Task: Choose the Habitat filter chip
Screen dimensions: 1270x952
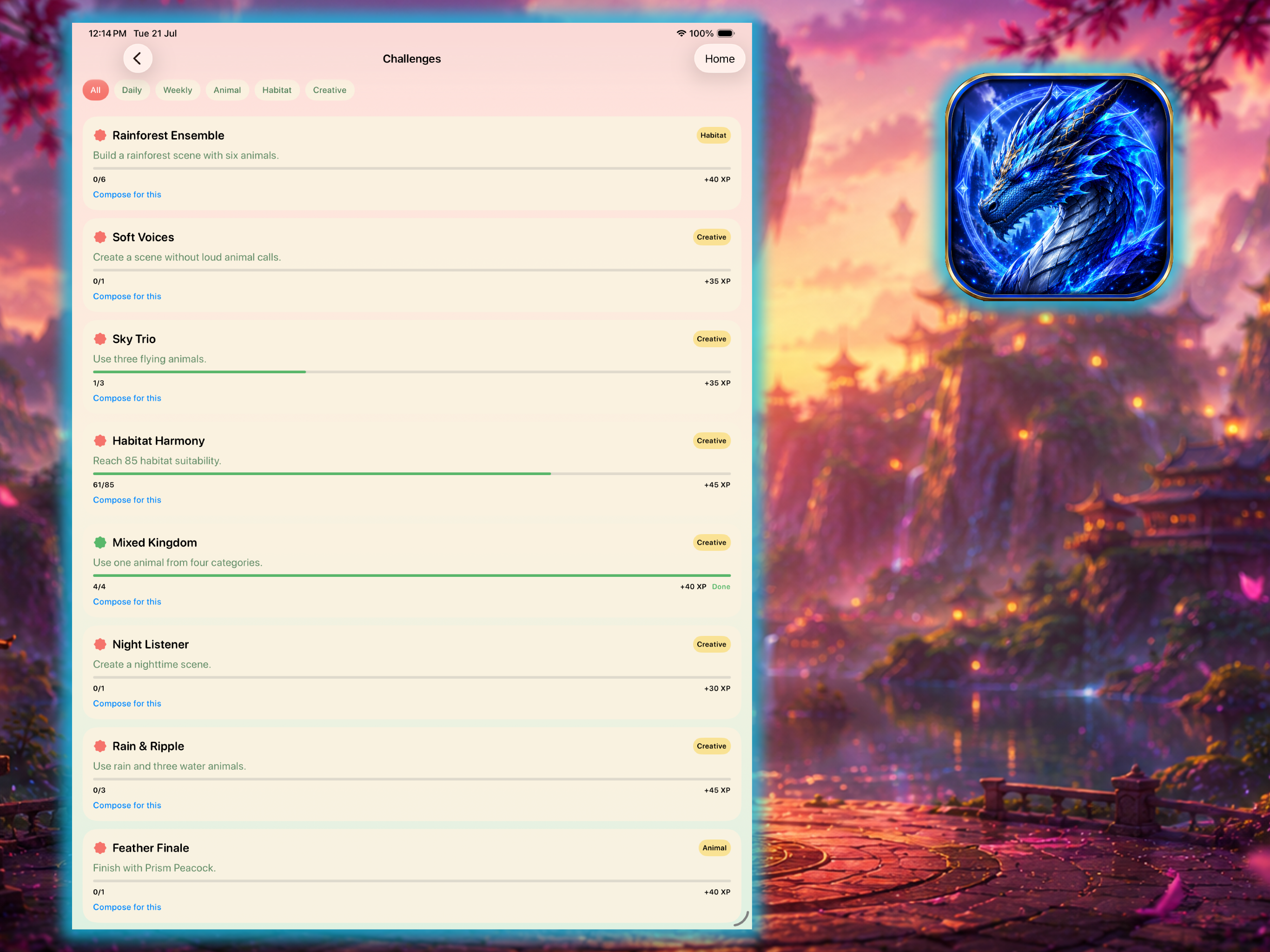Action: tap(277, 90)
